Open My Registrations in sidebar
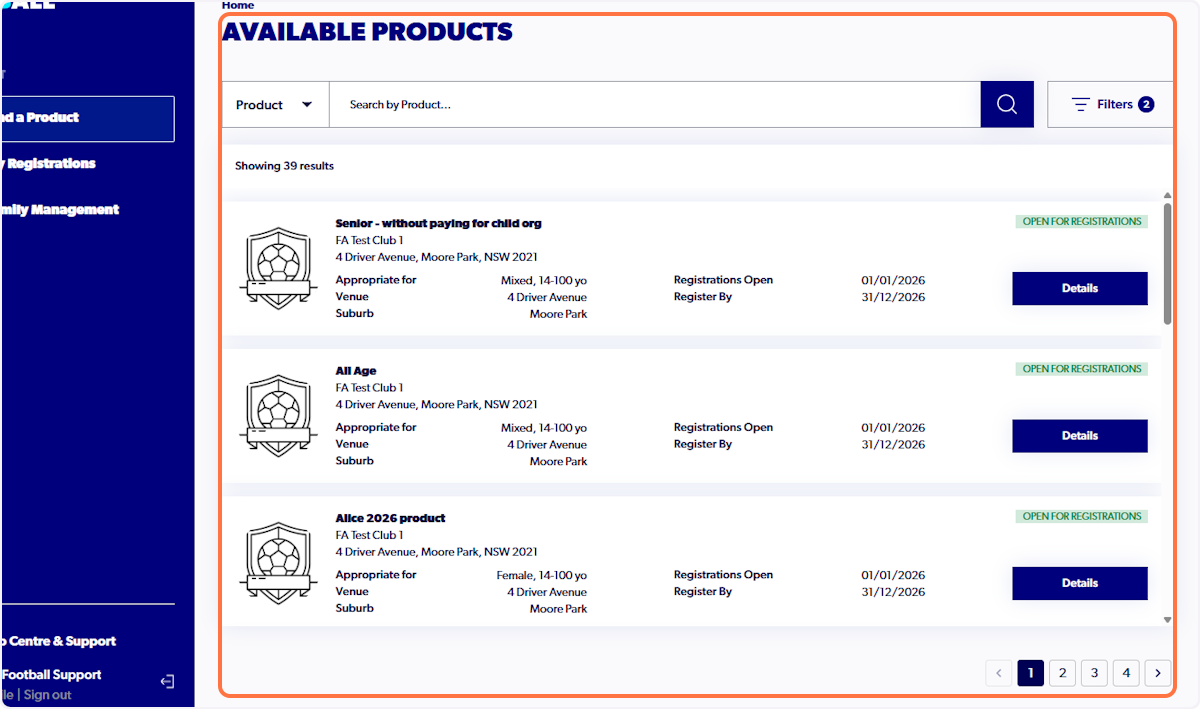Image resolution: width=1200 pixels, height=709 pixels. (48, 163)
